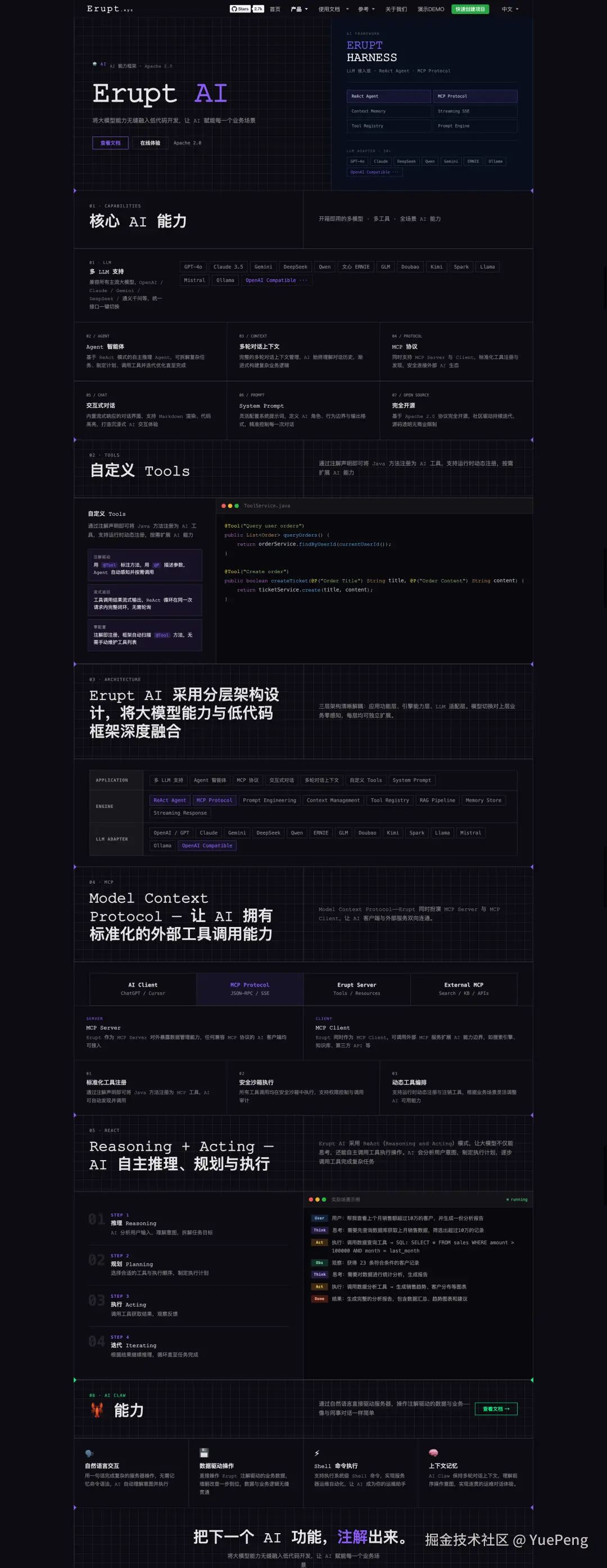This screenshot has height=1568, width=607.
Task: Click ReAct Agent tag in ENGINE row
Action: (x=170, y=801)
